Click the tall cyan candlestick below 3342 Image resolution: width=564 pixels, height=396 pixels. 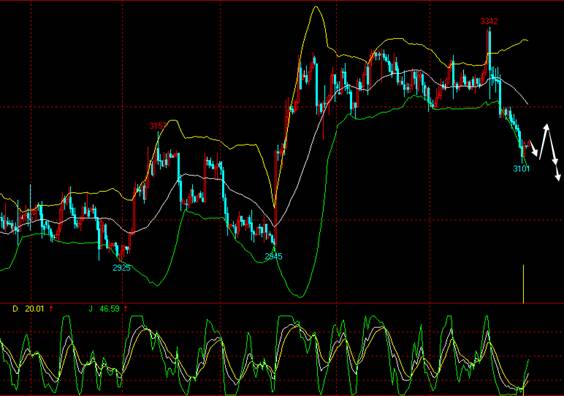click(x=490, y=64)
